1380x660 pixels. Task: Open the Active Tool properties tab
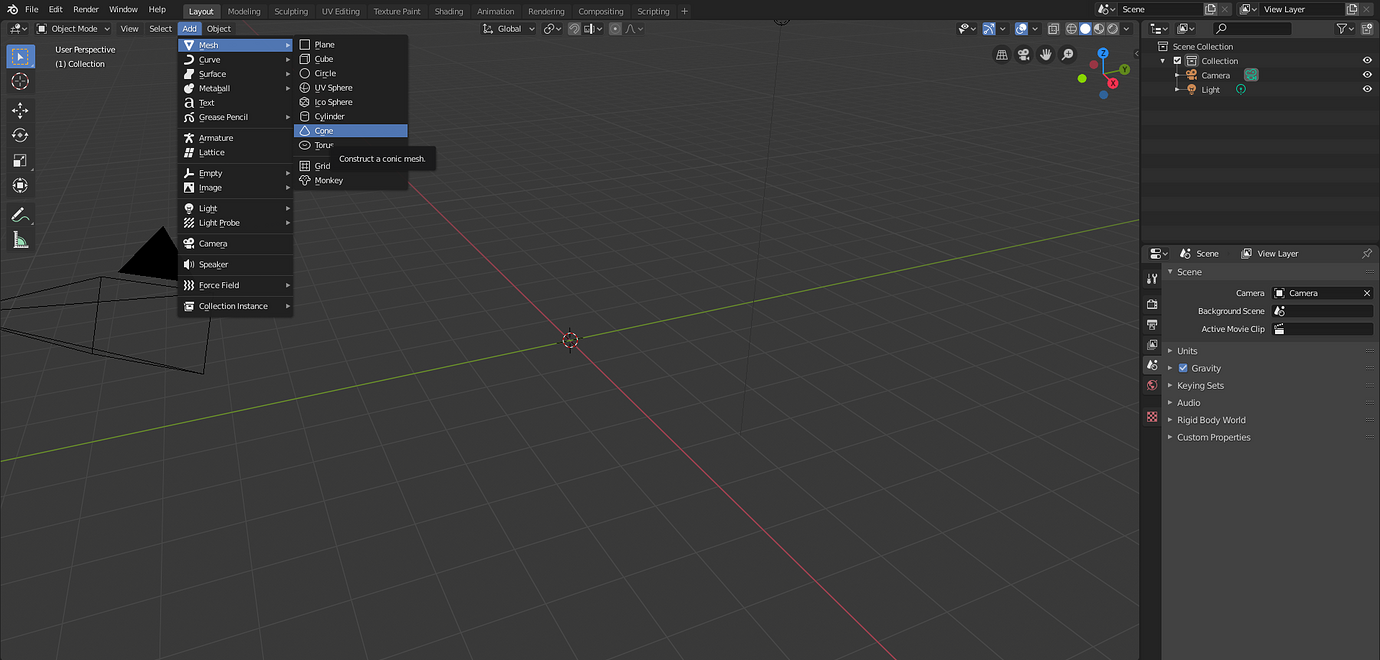1152,279
